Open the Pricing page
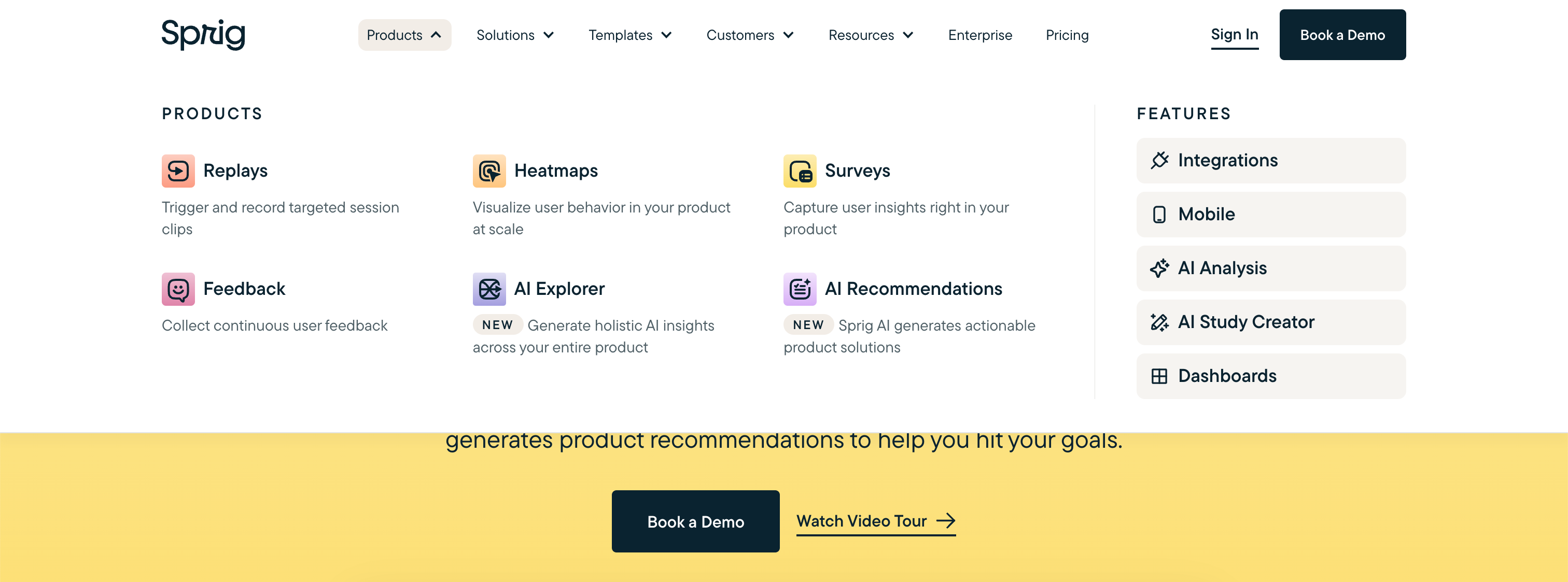 click(x=1067, y=35)
